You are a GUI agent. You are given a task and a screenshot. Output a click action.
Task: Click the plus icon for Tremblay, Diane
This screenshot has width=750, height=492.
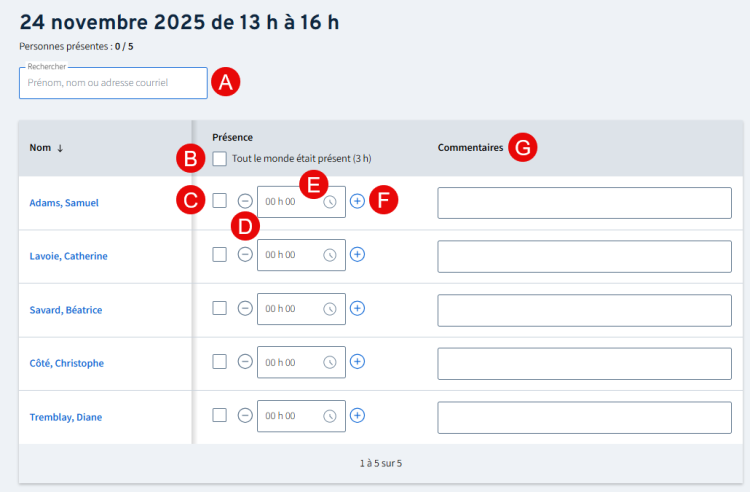[x=357, y=415]
